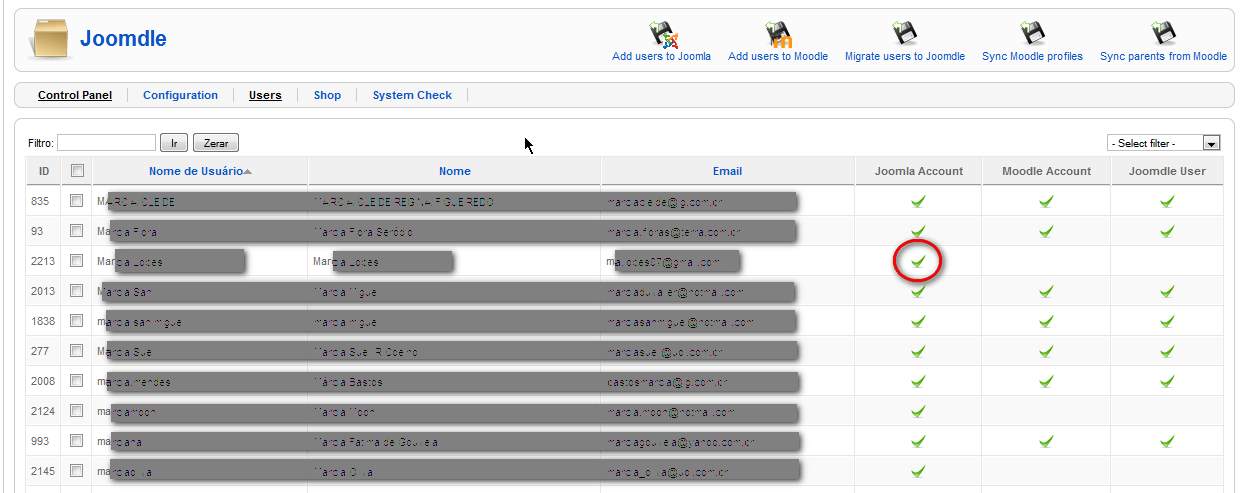
Task: Click the Add users to Moodle icon
Action: 778,35
